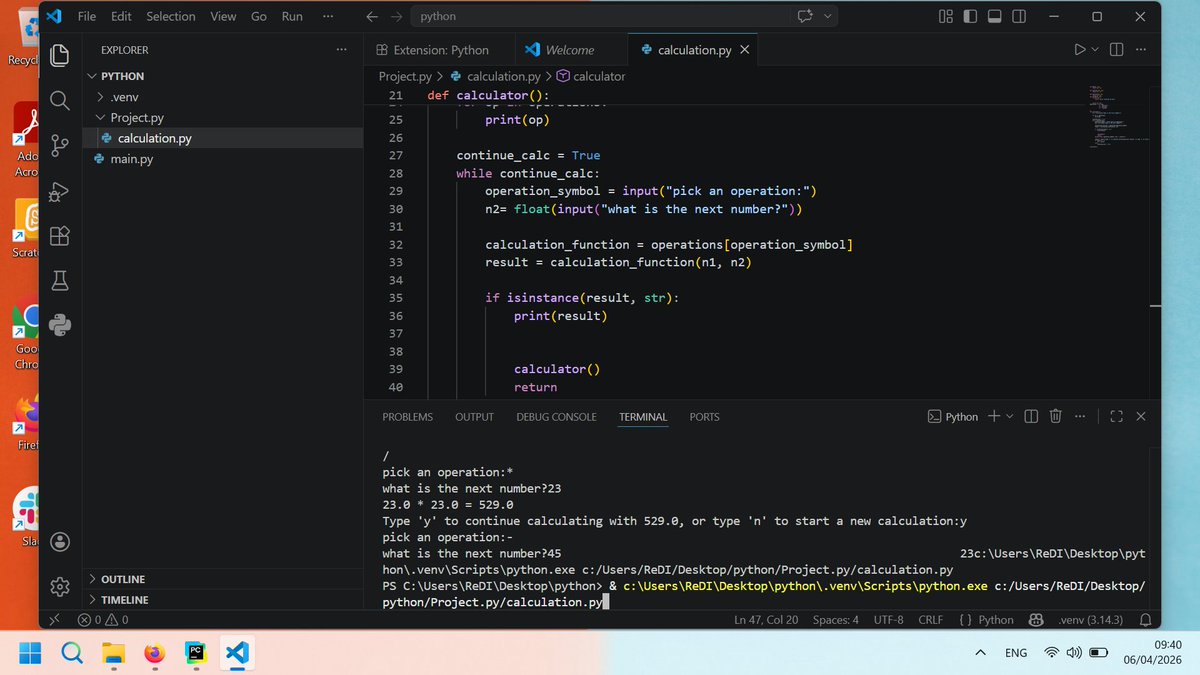Viewport: 1200px width, 675px height.
Task: Open Explorer views and more actions ellipsis
Action: (x=341, y=50)
